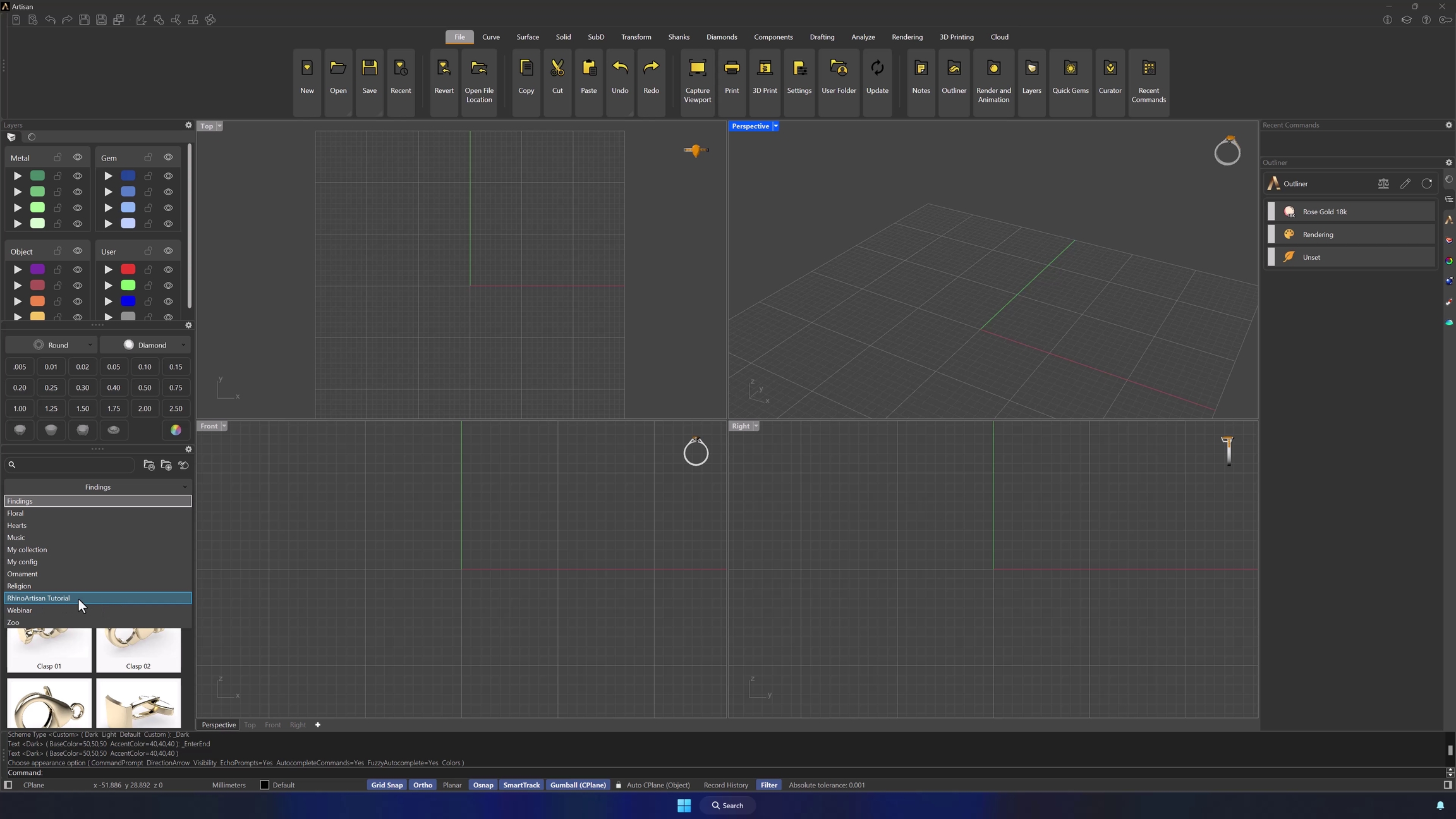Toggle Metal layer group visibility eye
1456x819 pixels.
78,157
